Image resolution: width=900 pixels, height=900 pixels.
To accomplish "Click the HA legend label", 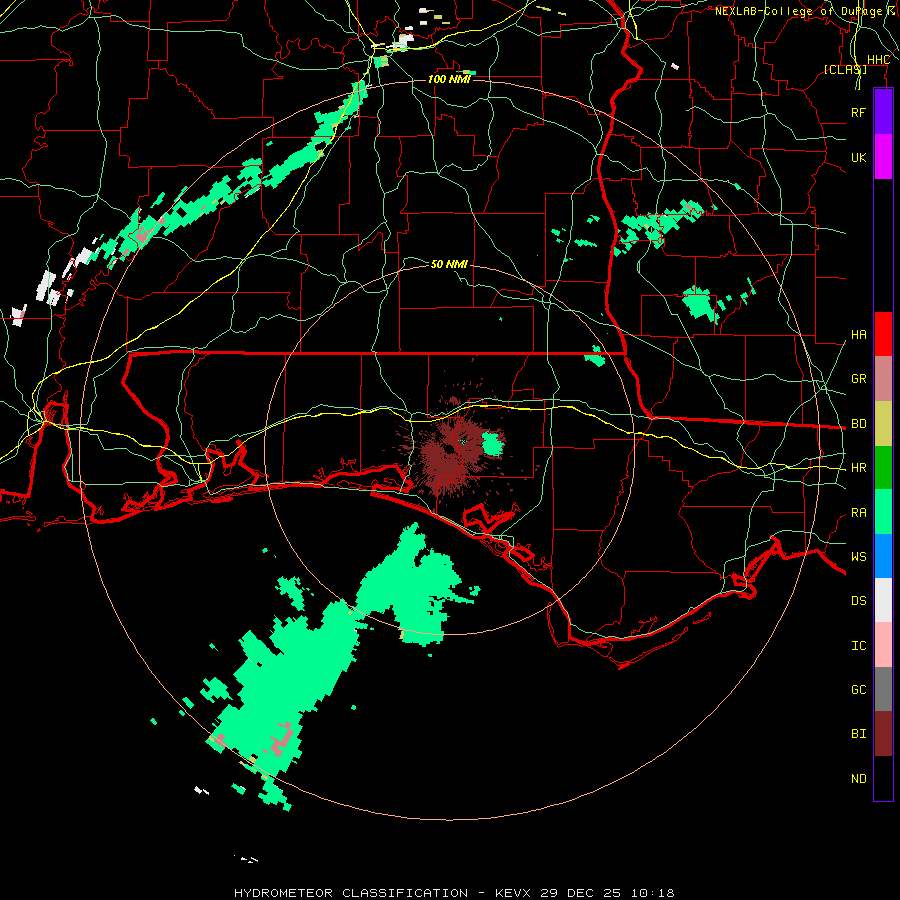I will coord(858,335).
